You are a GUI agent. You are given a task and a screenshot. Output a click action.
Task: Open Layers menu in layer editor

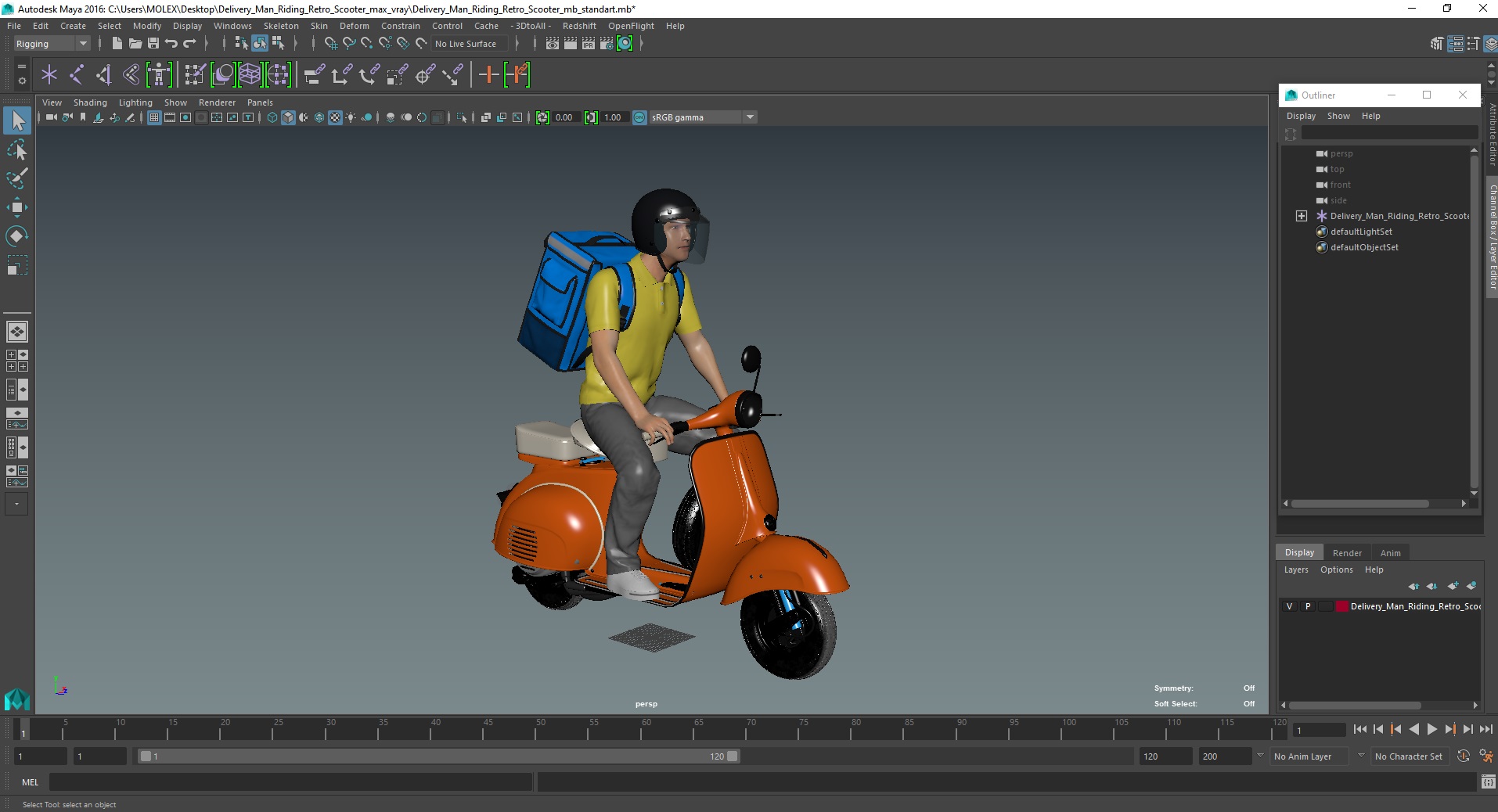[1296, 569]
